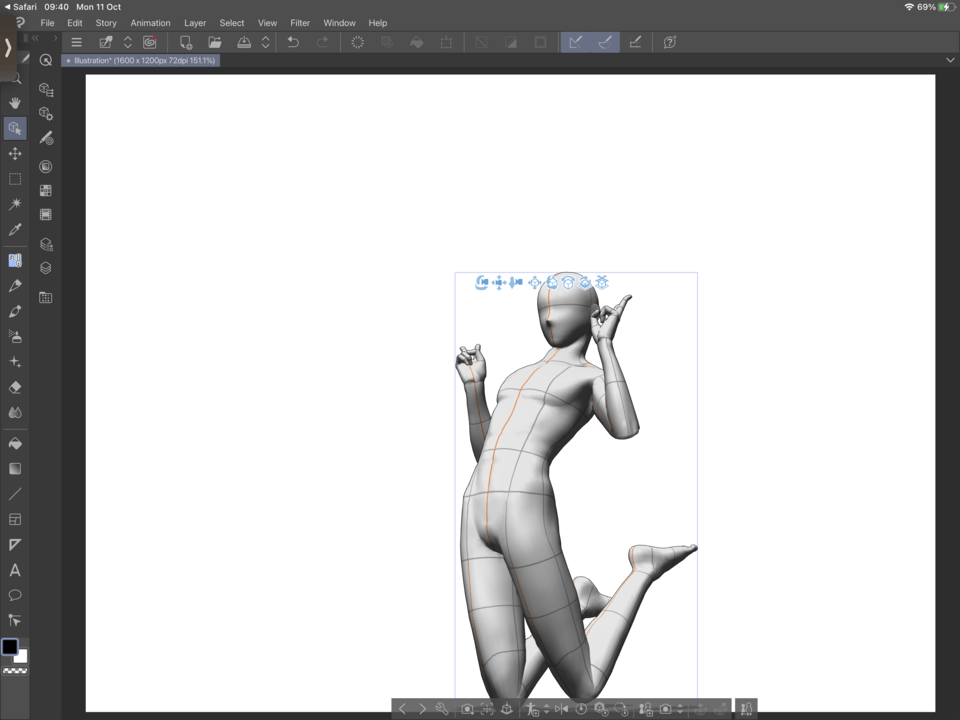Toggle Snap to Grid

tap(636, 42)
